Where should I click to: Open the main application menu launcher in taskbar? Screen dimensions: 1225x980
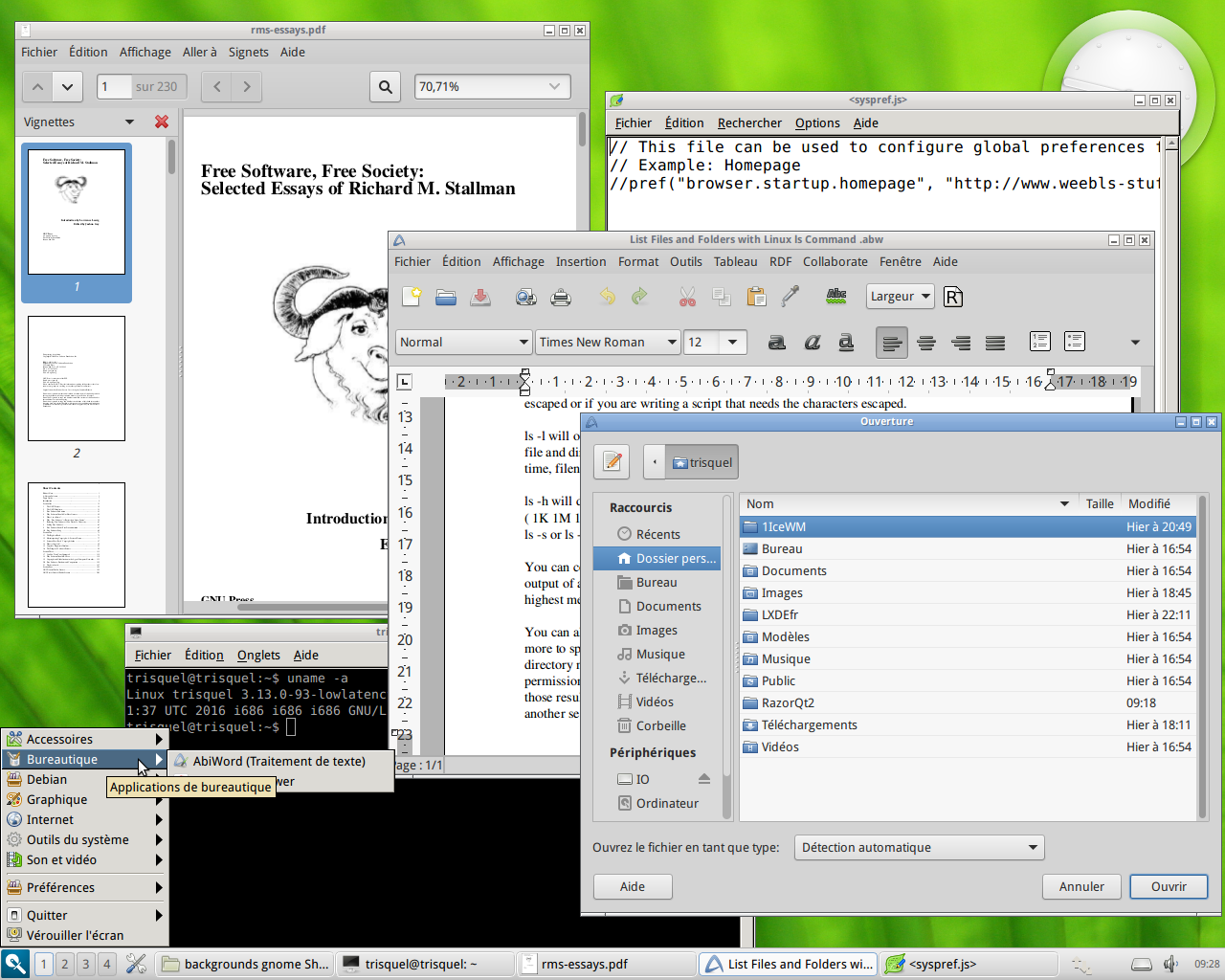coord(15,964)
